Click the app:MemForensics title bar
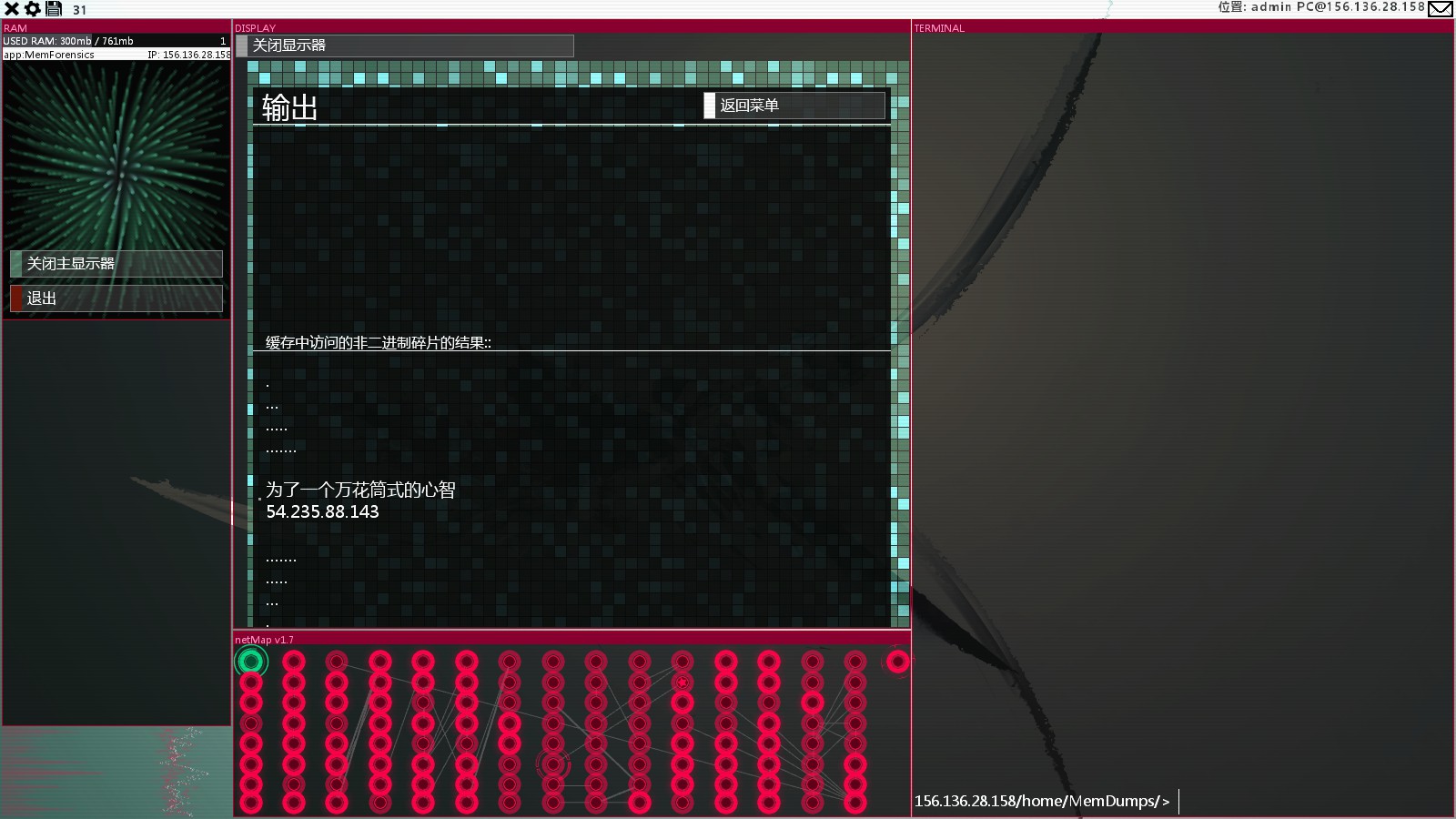1456x819 pixels. click(116, 55)
